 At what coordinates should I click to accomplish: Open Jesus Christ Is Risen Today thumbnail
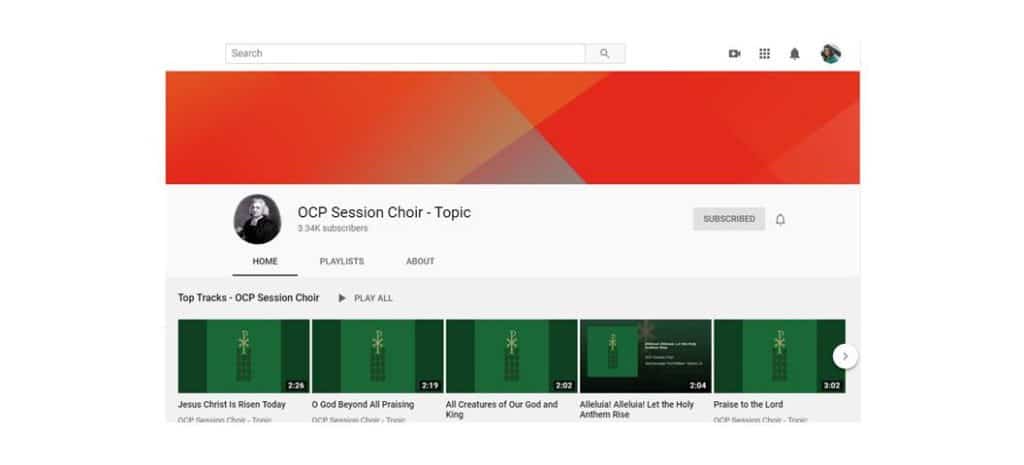click(244, 356)
